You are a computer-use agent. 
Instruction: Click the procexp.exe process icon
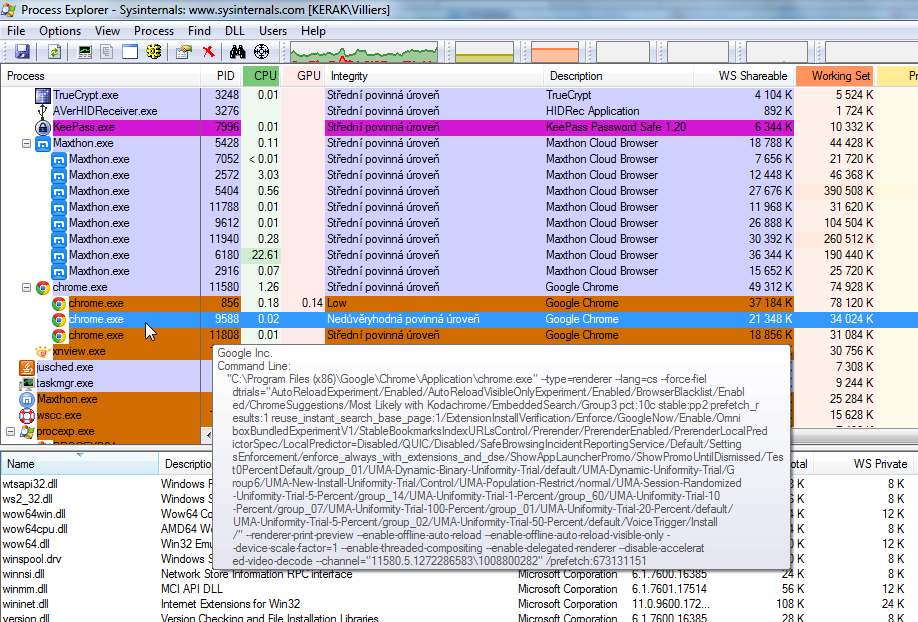(27, 432)
